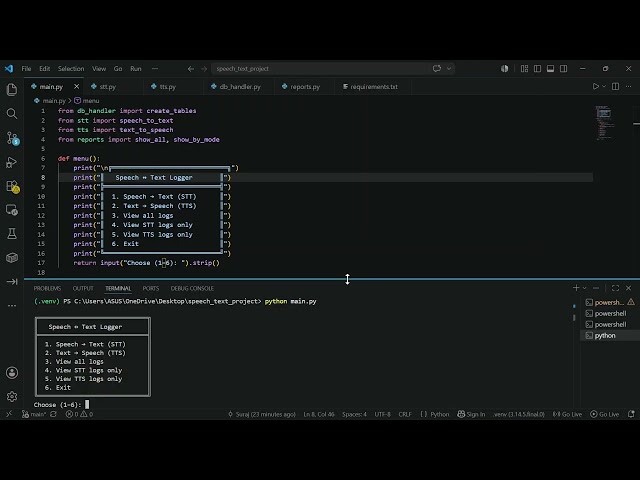The image size is (640, 480).
Task: Go back with the navigation arrow
Action: tap(191, 69)
